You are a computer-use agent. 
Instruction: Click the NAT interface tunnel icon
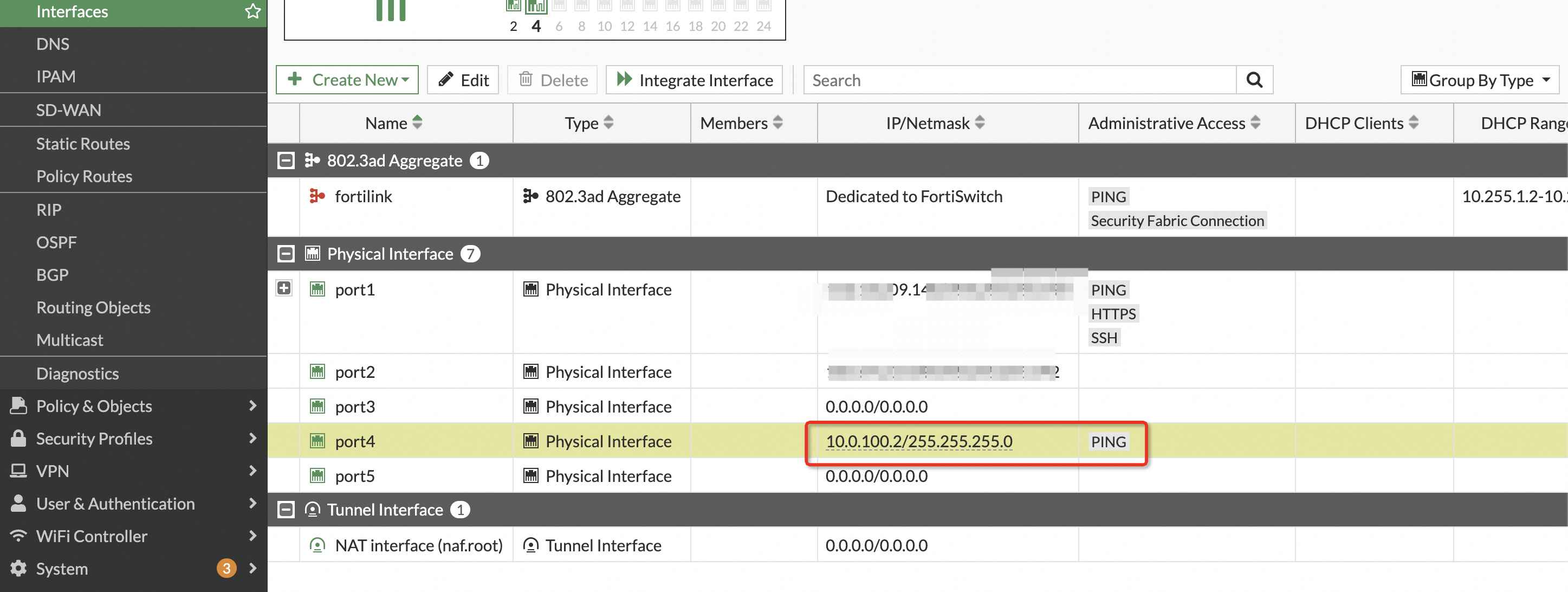pos(317,544)
